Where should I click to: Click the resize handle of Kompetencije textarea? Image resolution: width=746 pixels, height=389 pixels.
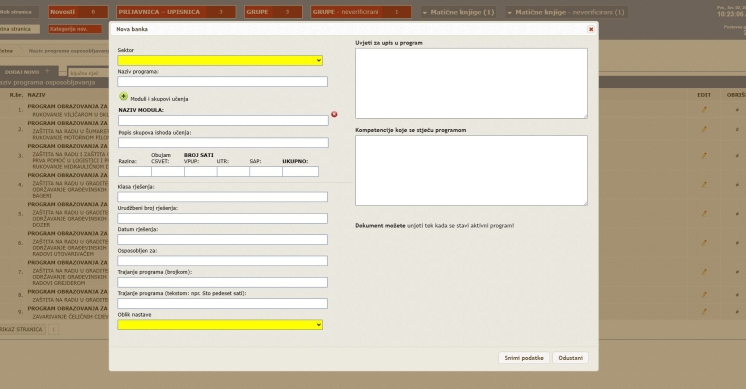coord(585,203)
